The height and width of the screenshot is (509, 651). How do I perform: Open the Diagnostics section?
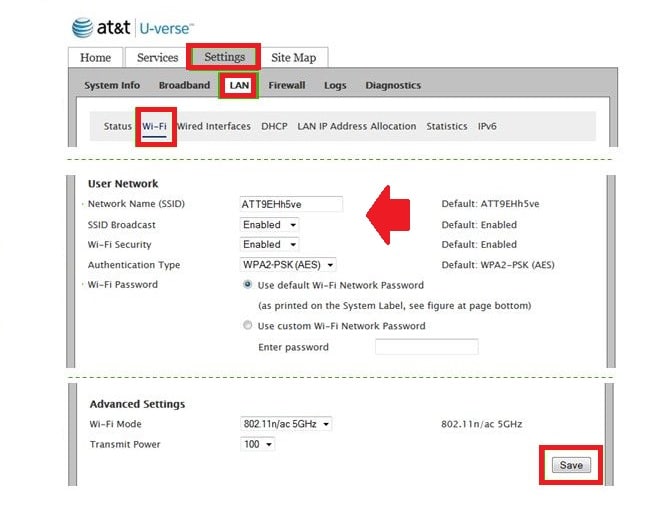(393, 86)
